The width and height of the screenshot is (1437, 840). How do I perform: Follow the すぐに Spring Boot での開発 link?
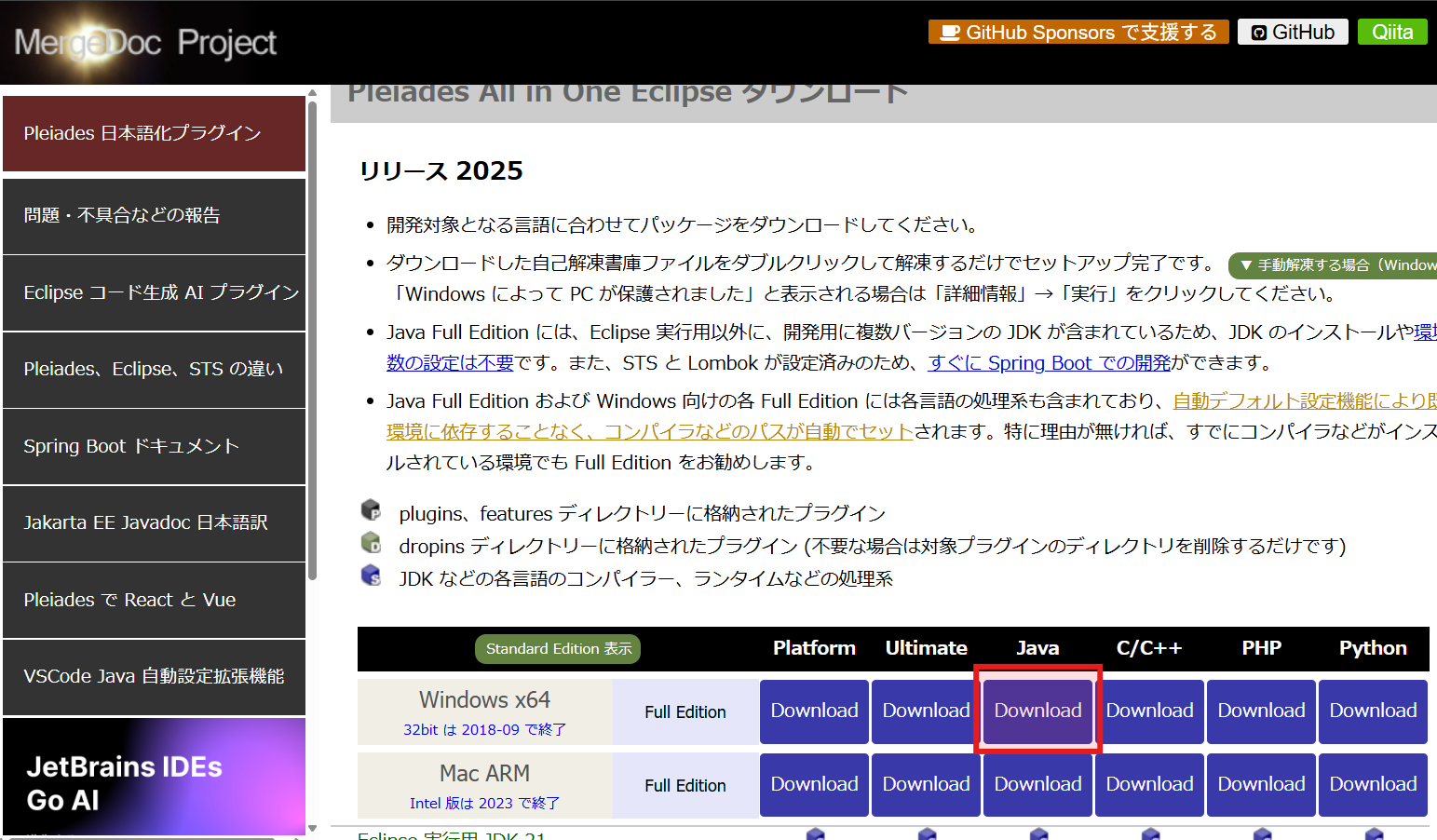click(x=1049, y=363)
